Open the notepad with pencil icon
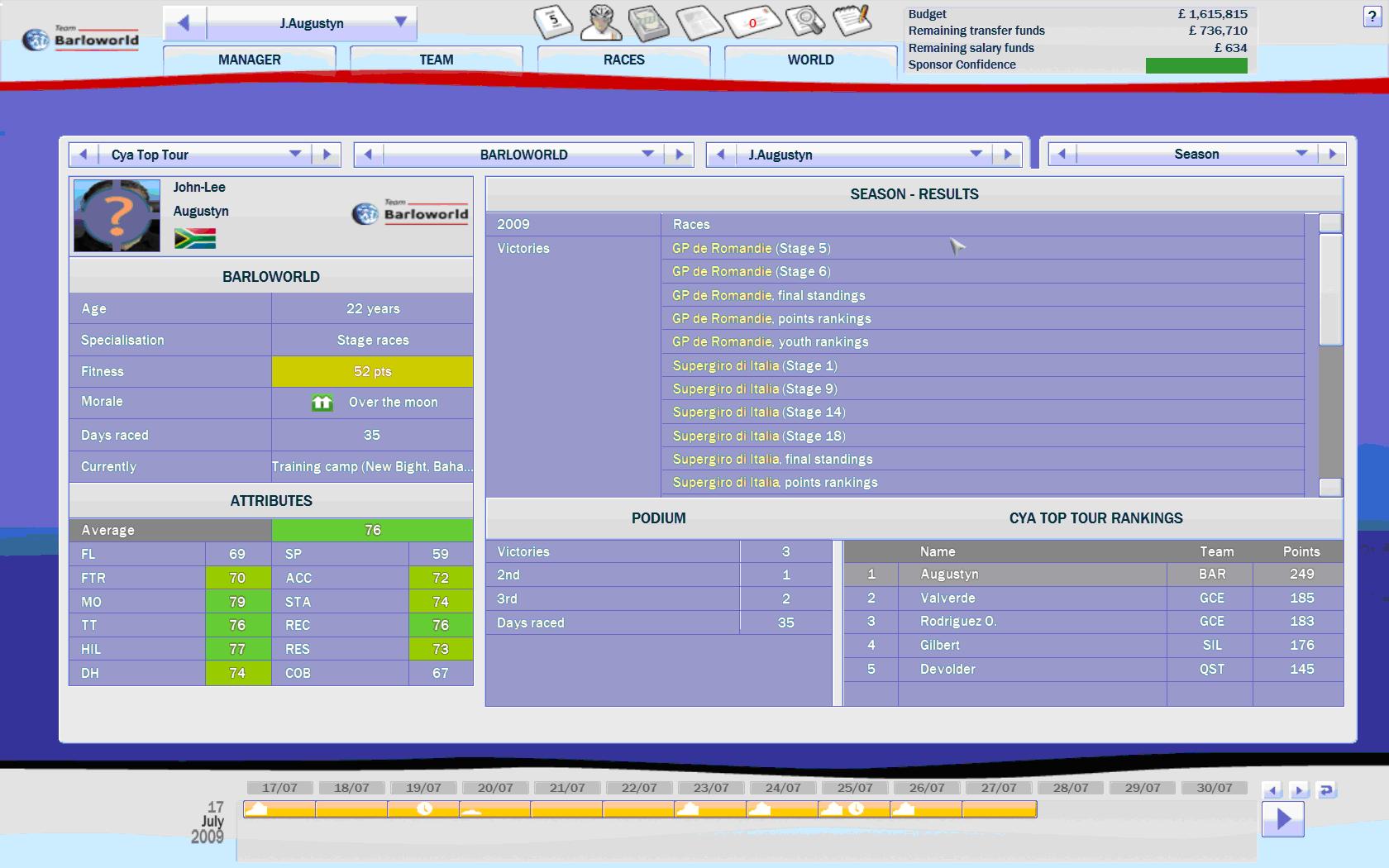The width and height of the screenshot is (1389, 868). [x=852, y=20]
